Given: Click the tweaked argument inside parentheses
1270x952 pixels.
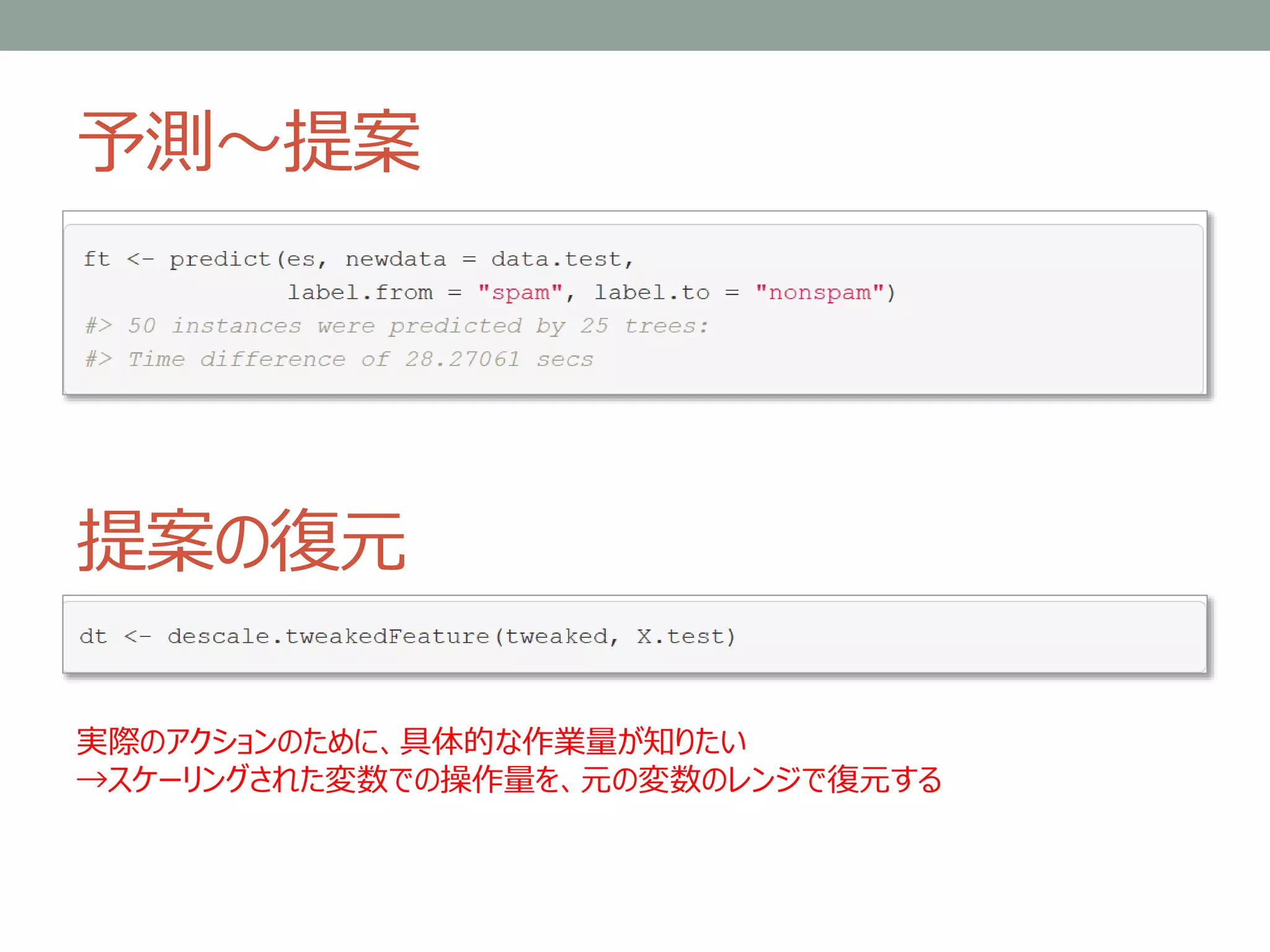Looking at the screenshot, I should pos(556,637).
